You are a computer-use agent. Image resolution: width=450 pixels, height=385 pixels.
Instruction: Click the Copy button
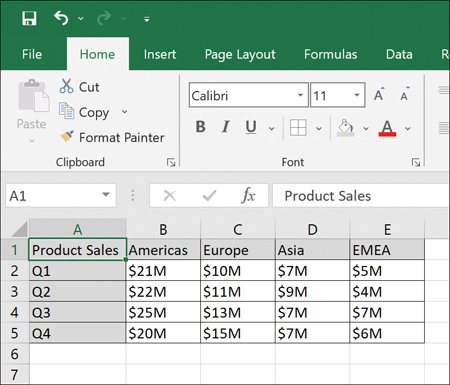click(84, 112)
